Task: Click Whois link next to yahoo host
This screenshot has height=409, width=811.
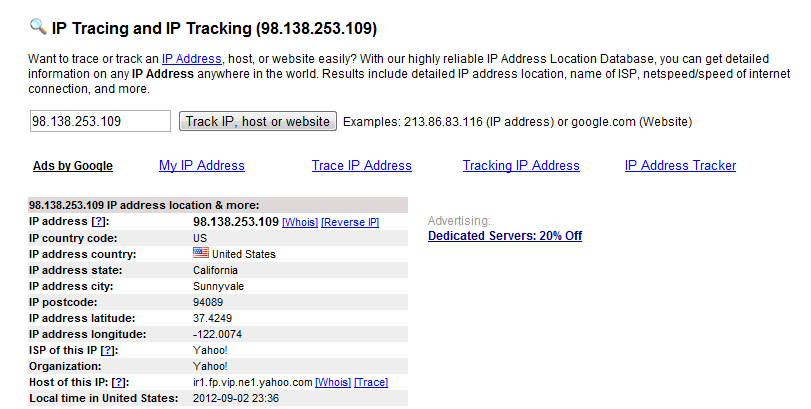Action: pyautogui.click(x=333, y=383)
